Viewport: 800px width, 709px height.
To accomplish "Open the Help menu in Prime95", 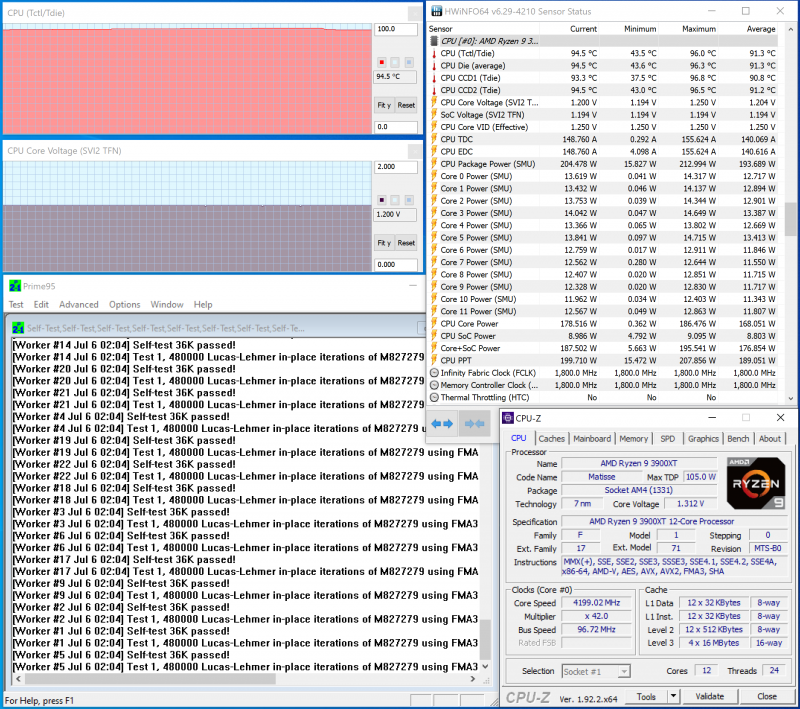I will click(203, 305).
